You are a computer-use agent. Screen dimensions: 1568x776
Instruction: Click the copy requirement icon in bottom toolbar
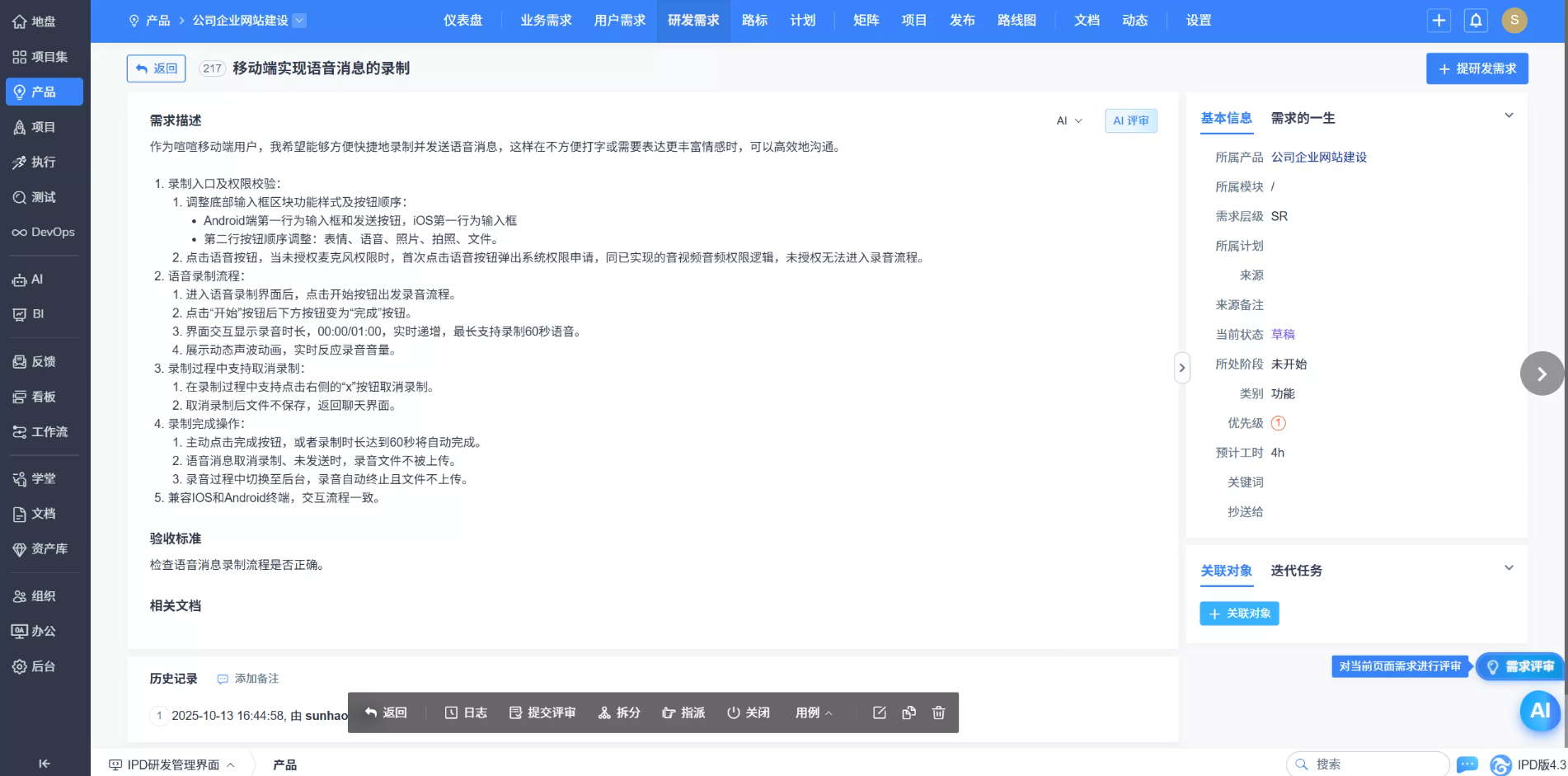coord(908,713)
